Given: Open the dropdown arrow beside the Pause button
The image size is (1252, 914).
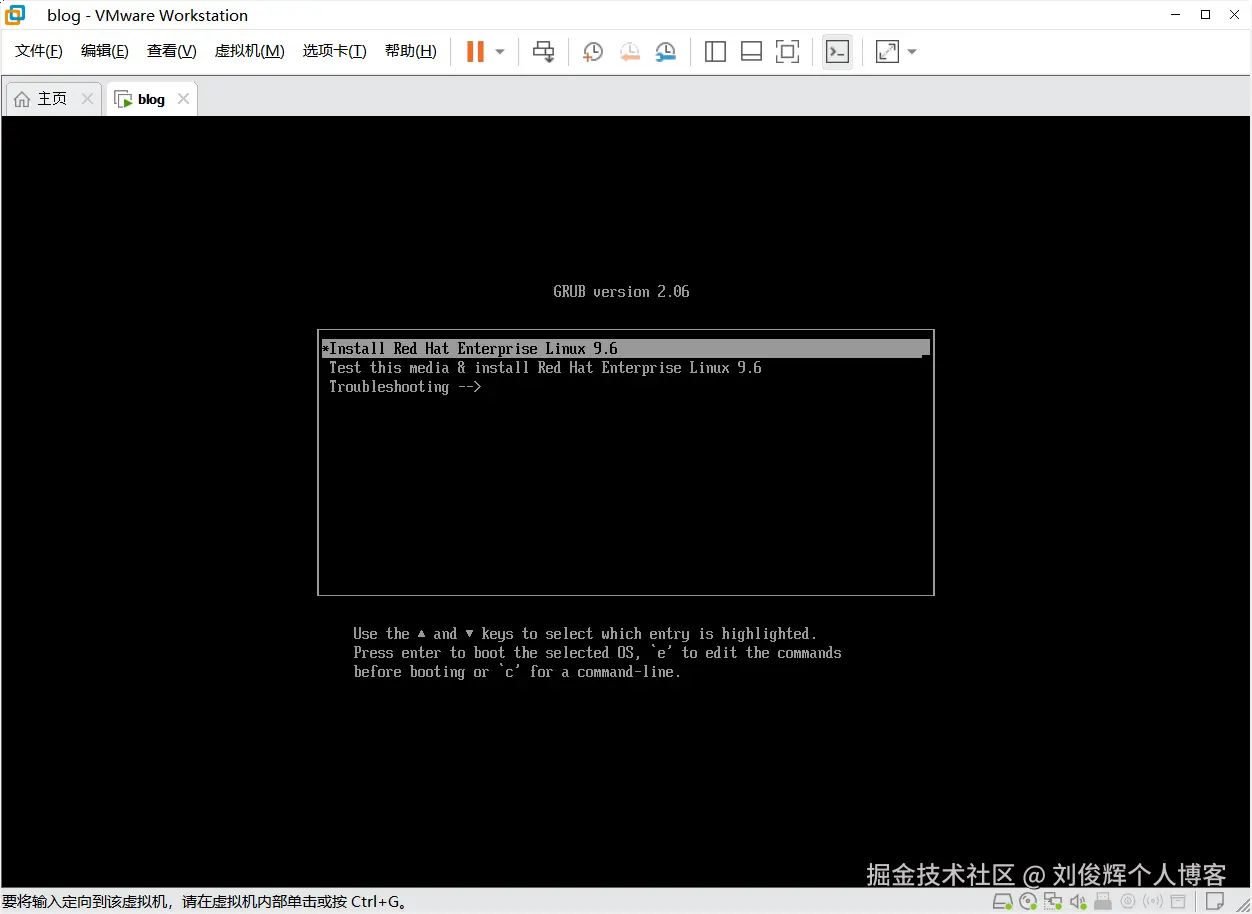Looking at the screenshot, I should click(500, 52).
